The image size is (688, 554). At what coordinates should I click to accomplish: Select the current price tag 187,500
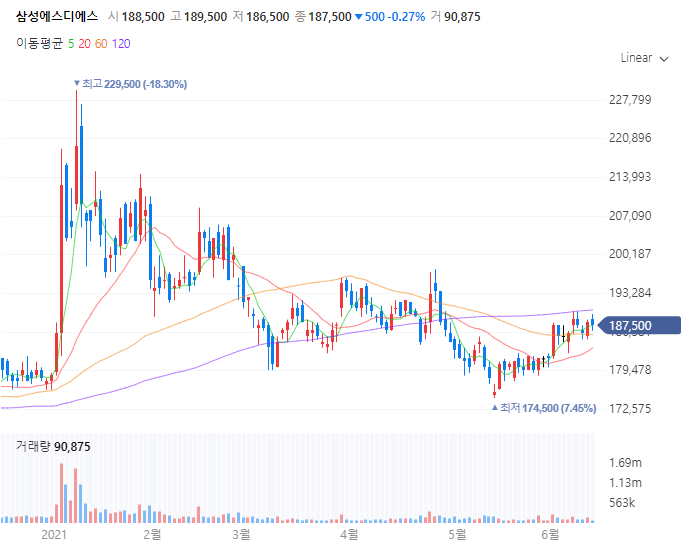click(639, 325)
